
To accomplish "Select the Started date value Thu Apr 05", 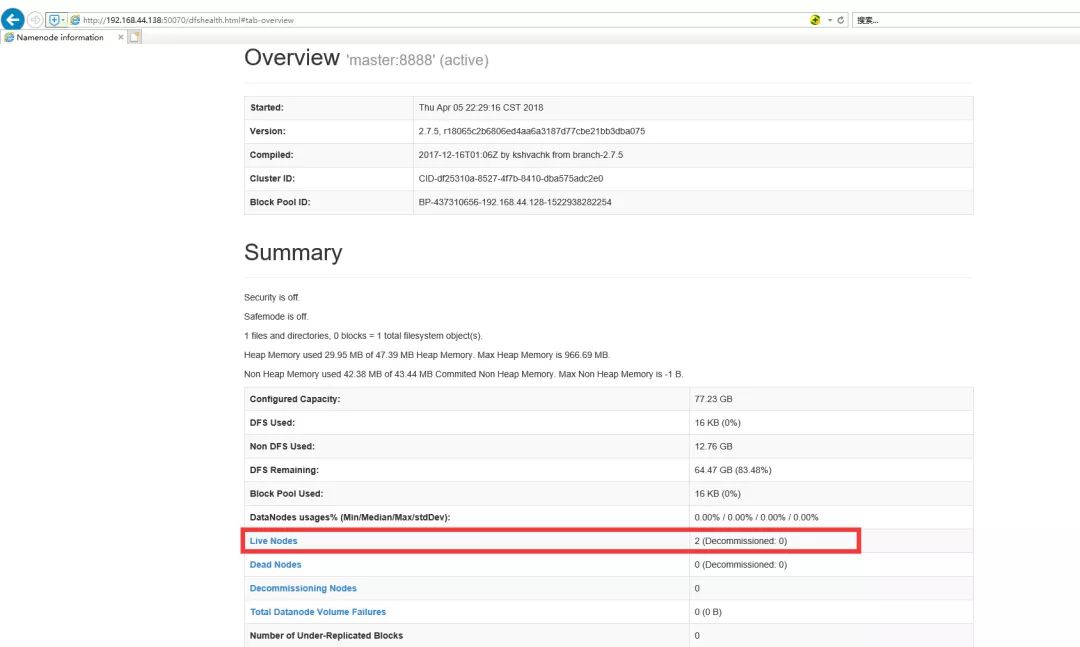I will [481, 107].
